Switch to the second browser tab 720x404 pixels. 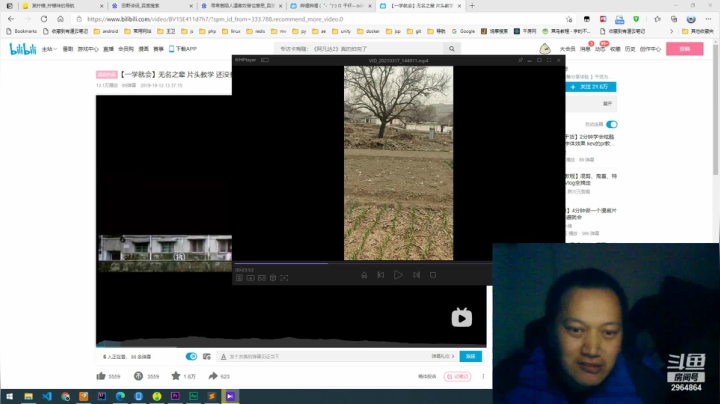[152, 6]
